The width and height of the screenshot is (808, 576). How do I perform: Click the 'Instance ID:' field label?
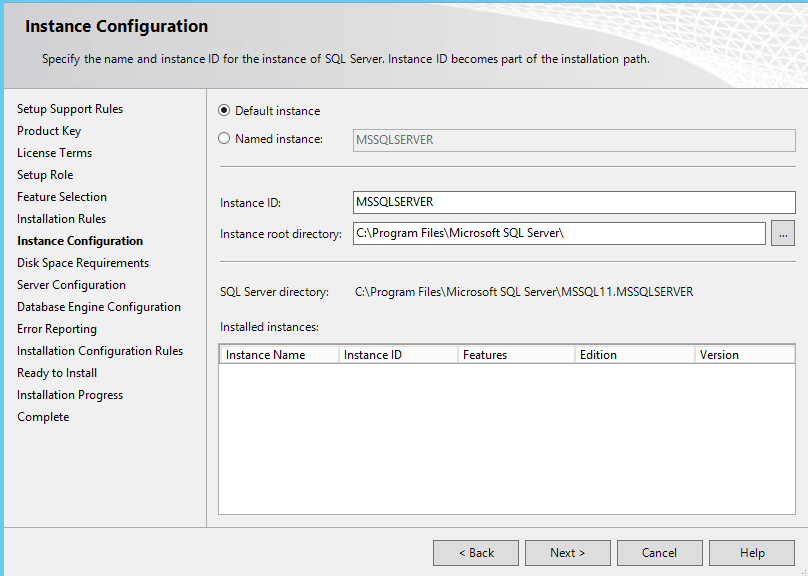pos(250,203)
